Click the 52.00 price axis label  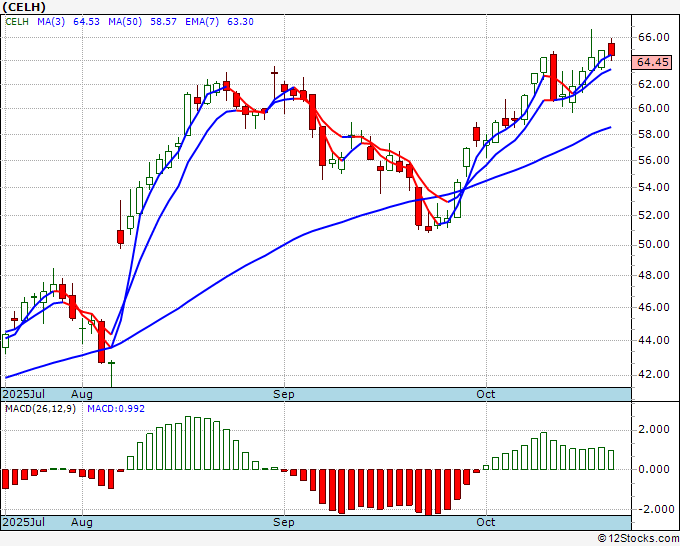[x=654, y=216]
